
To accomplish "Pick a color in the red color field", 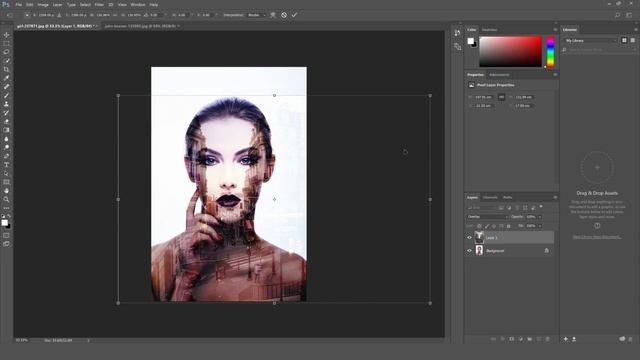I will point(510,52).
